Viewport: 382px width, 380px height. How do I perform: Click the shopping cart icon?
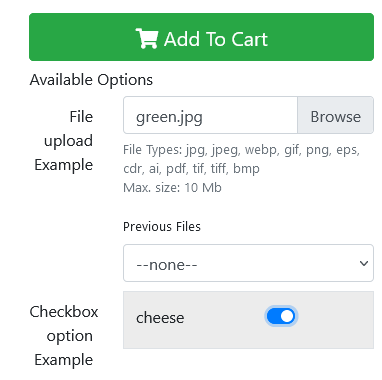click(x=147, y=39)
